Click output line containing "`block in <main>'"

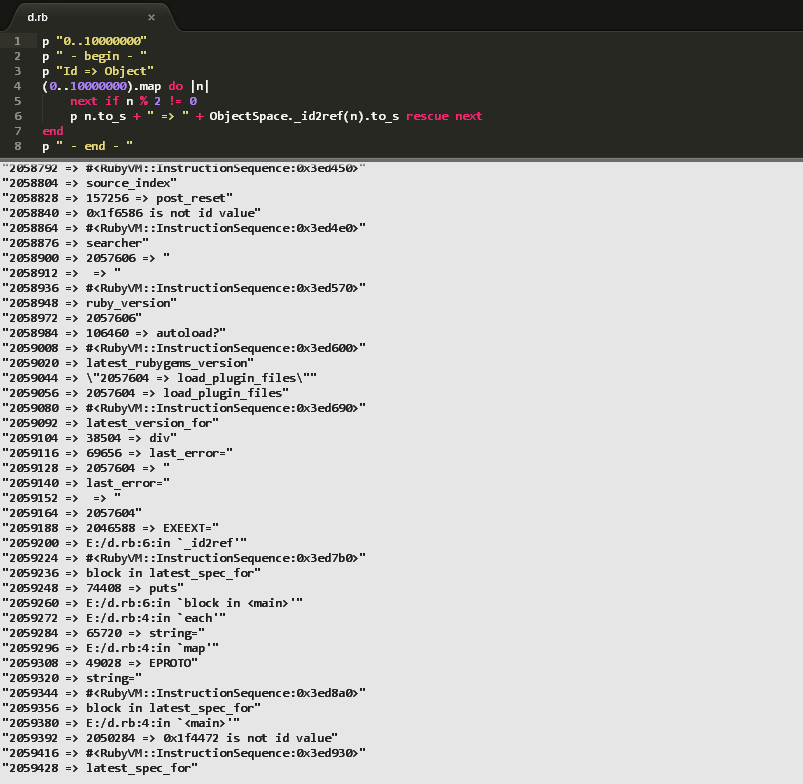[x=153, y=603]
